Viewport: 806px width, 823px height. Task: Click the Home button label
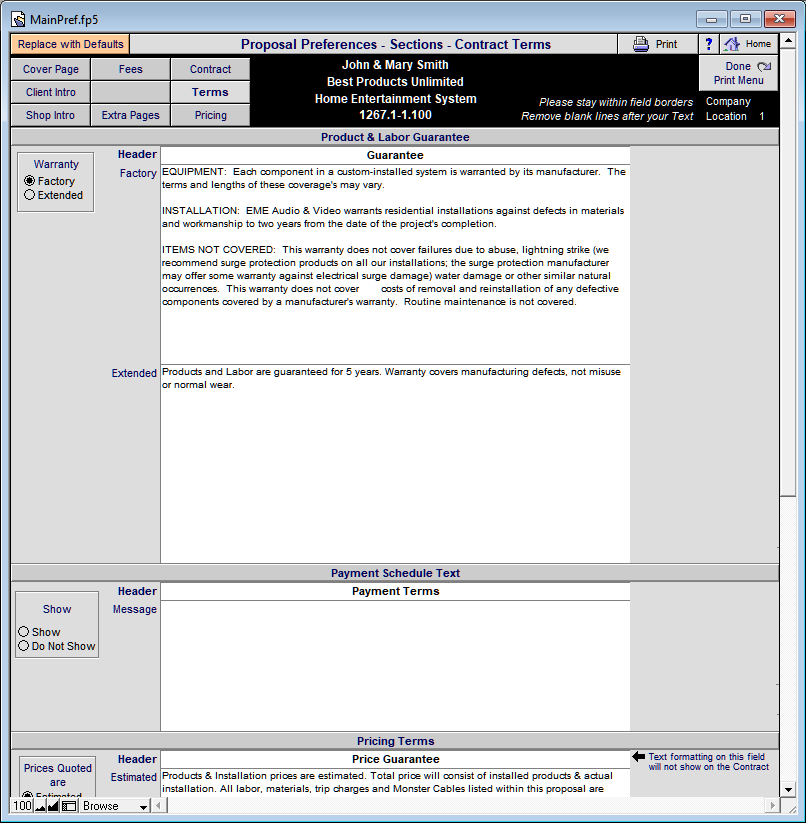click(x=758, y=44)
